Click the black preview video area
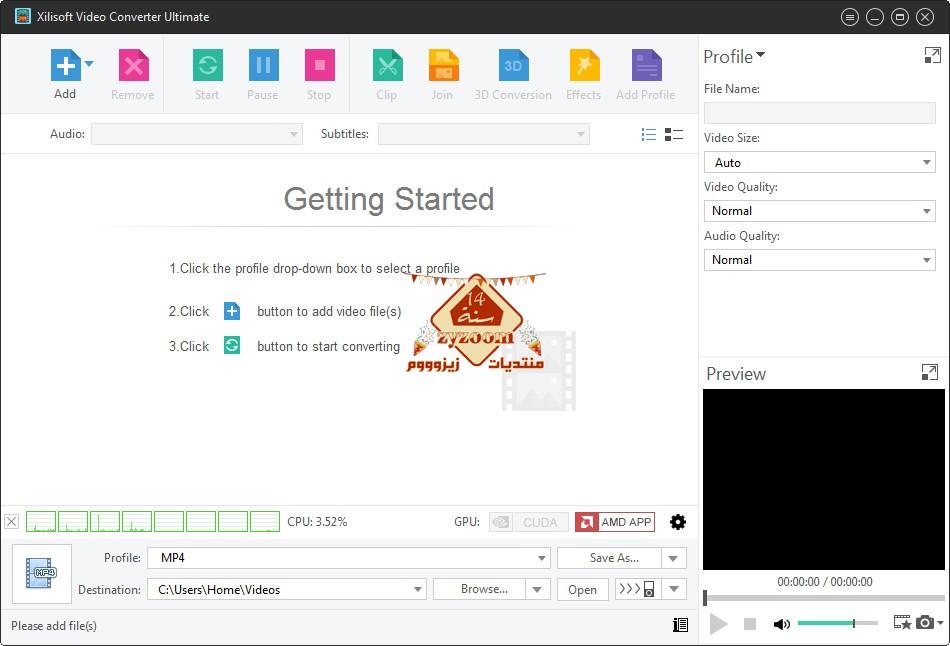The image size is (950, 646). (x=824, y=479)
